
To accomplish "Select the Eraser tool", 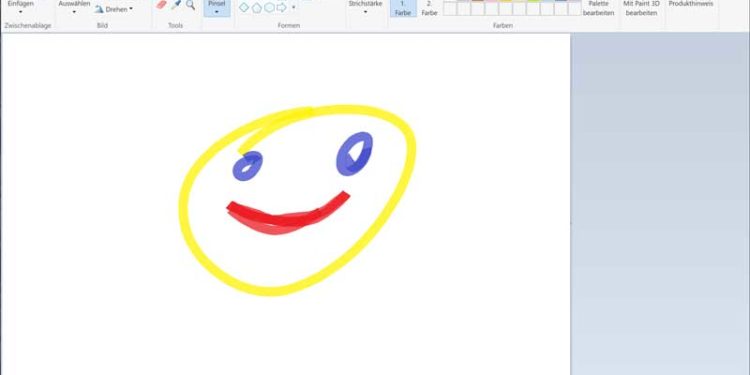I will (x=162, y=5).
